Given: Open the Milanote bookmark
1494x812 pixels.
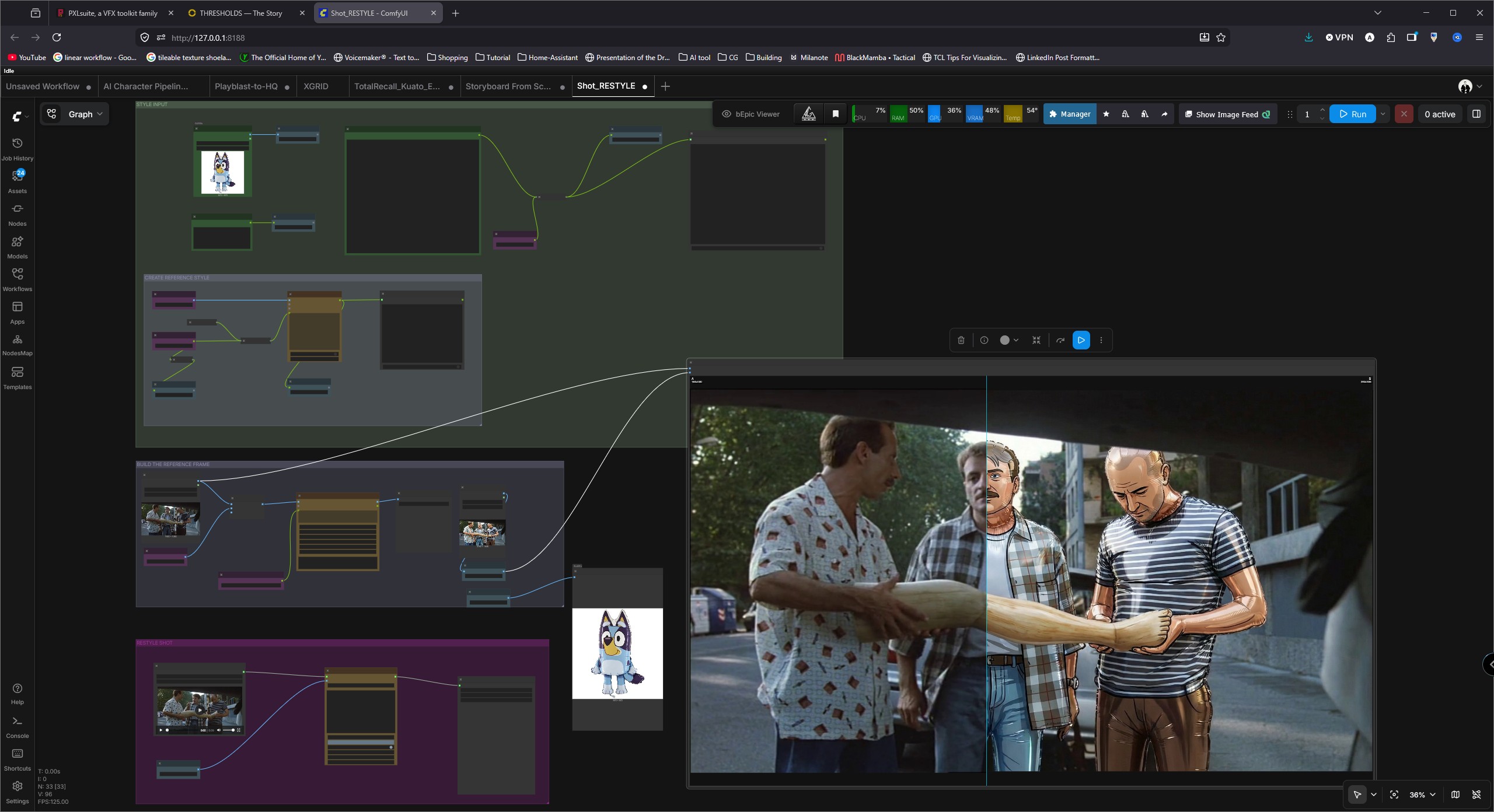Looking at the screenshot, I should 809,57.
